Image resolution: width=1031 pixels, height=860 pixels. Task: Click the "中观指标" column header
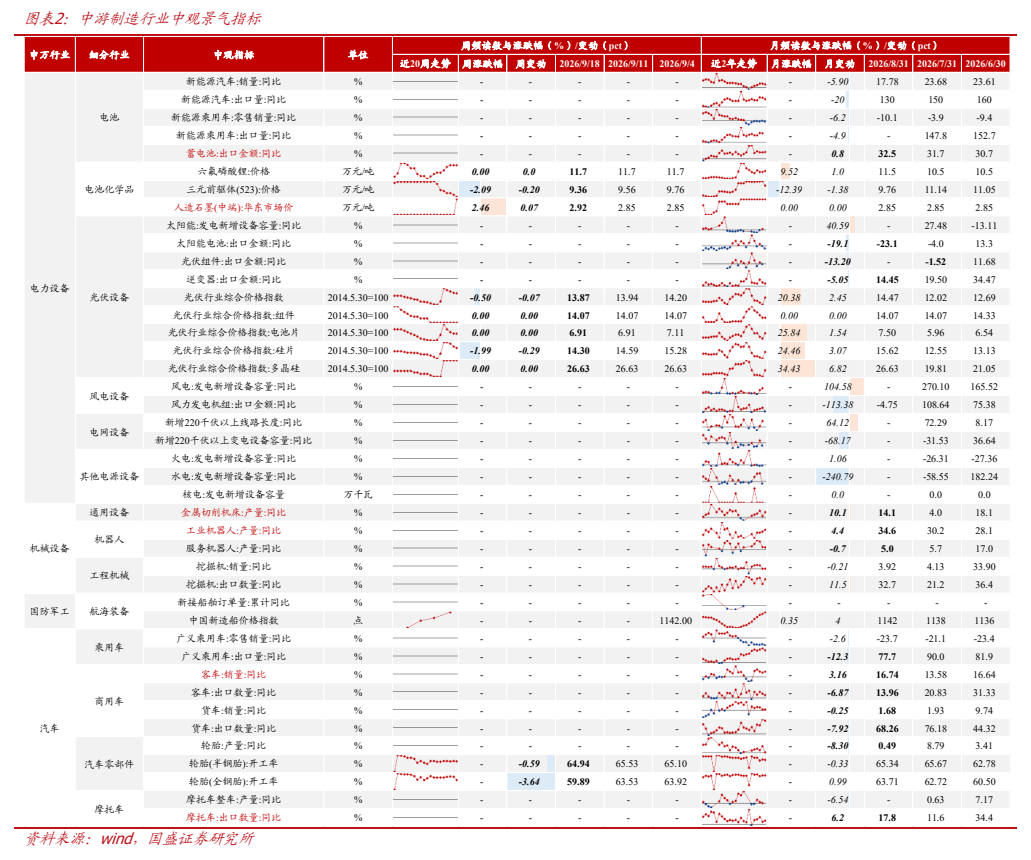tap(233, 55)
